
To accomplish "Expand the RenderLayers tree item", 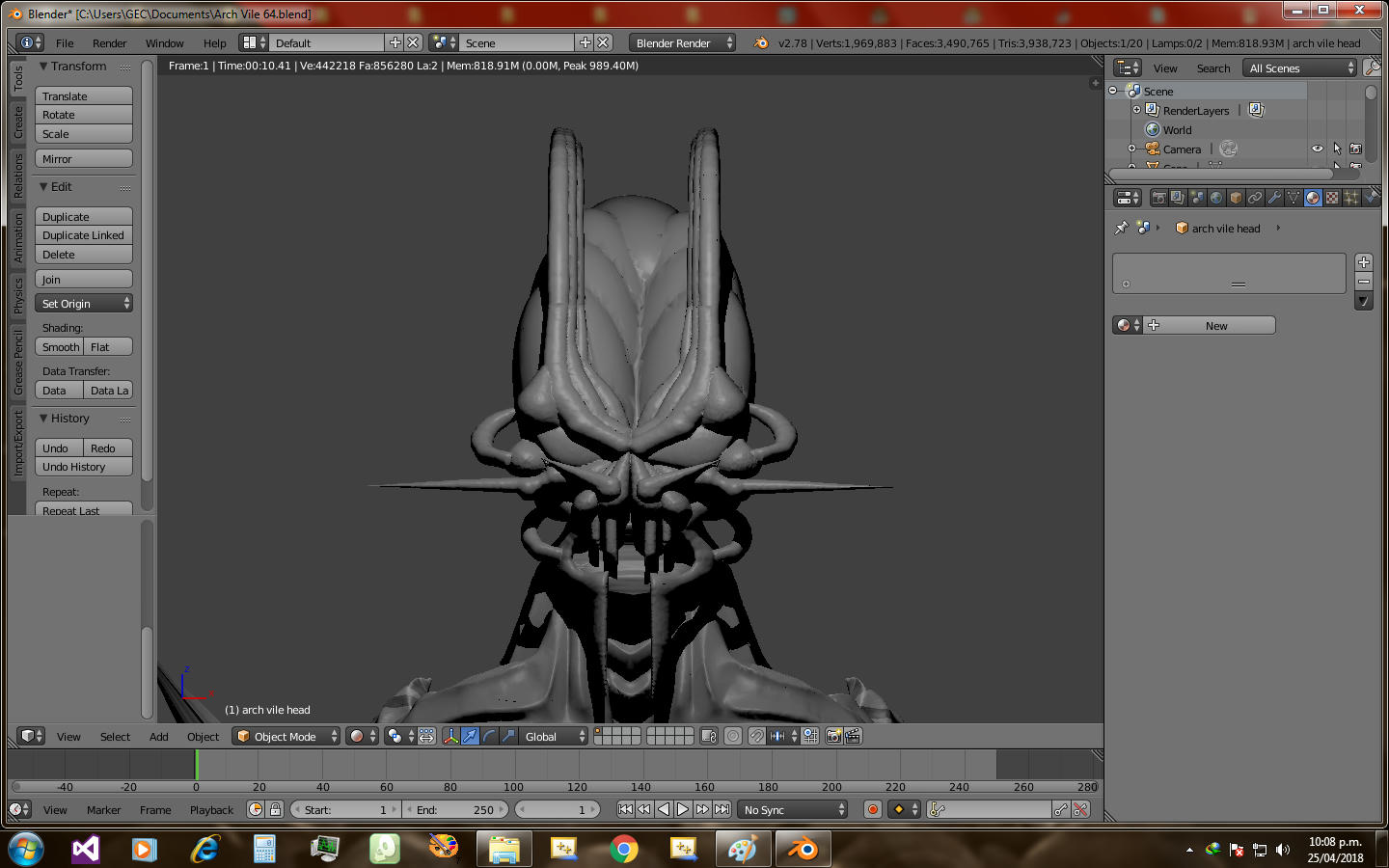I will (x=1136, y=110).
